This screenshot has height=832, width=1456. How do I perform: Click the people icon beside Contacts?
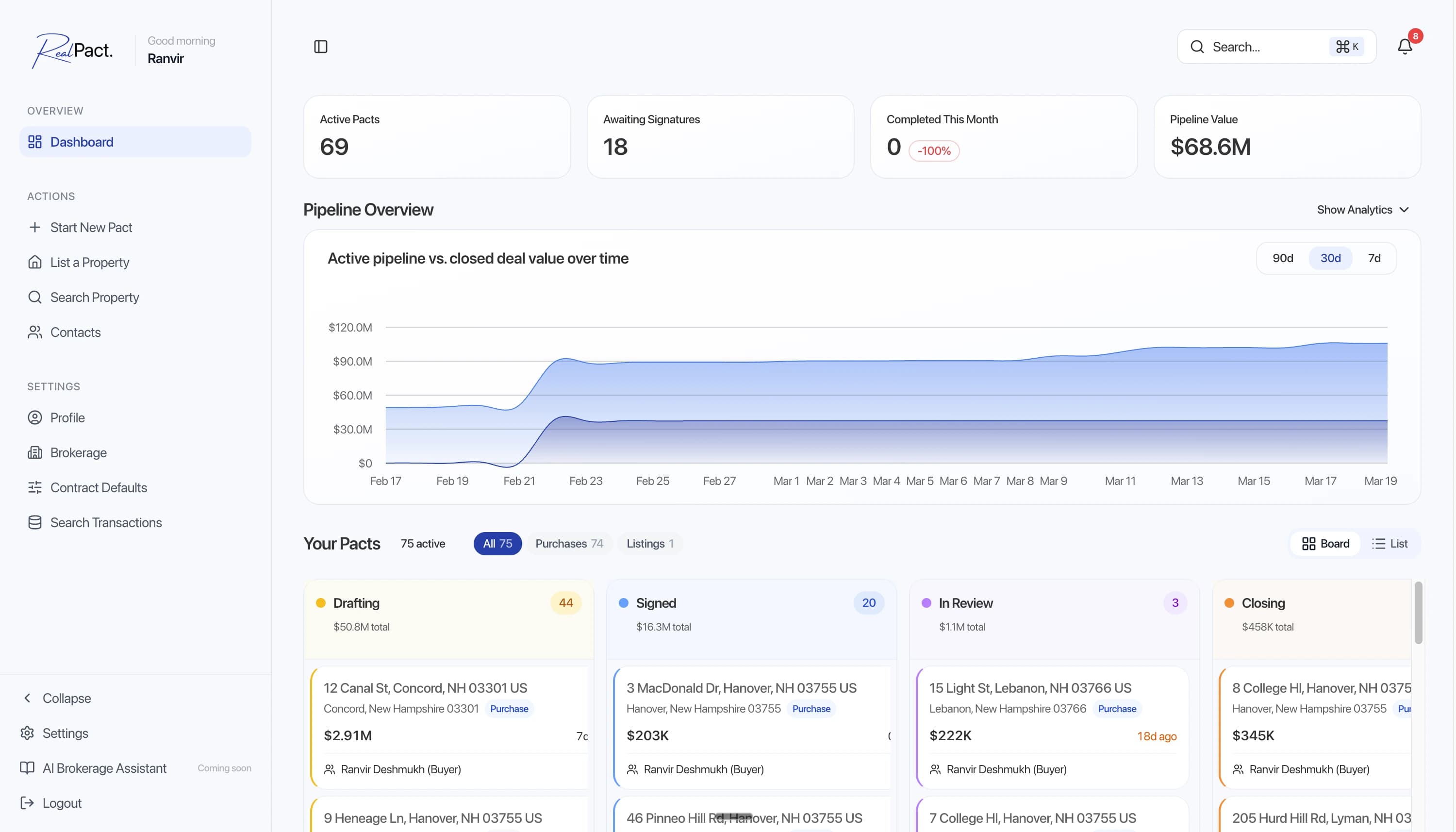(x=35, y=332)
